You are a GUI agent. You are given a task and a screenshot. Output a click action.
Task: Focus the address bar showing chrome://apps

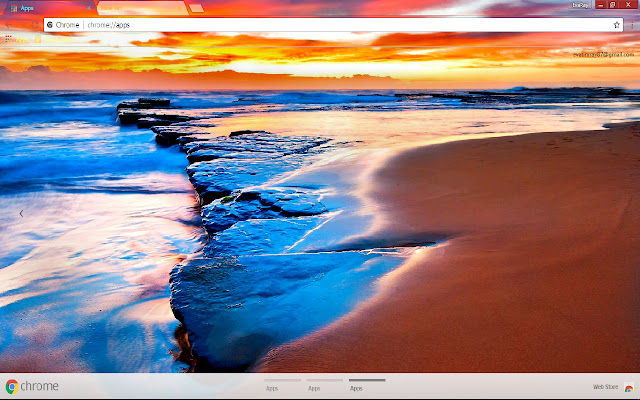(333, 25)
